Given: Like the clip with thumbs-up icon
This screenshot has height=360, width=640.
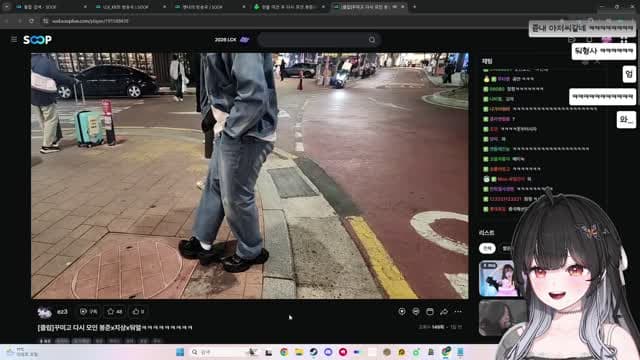Looking at the screenshot, I should pos(136,311).
